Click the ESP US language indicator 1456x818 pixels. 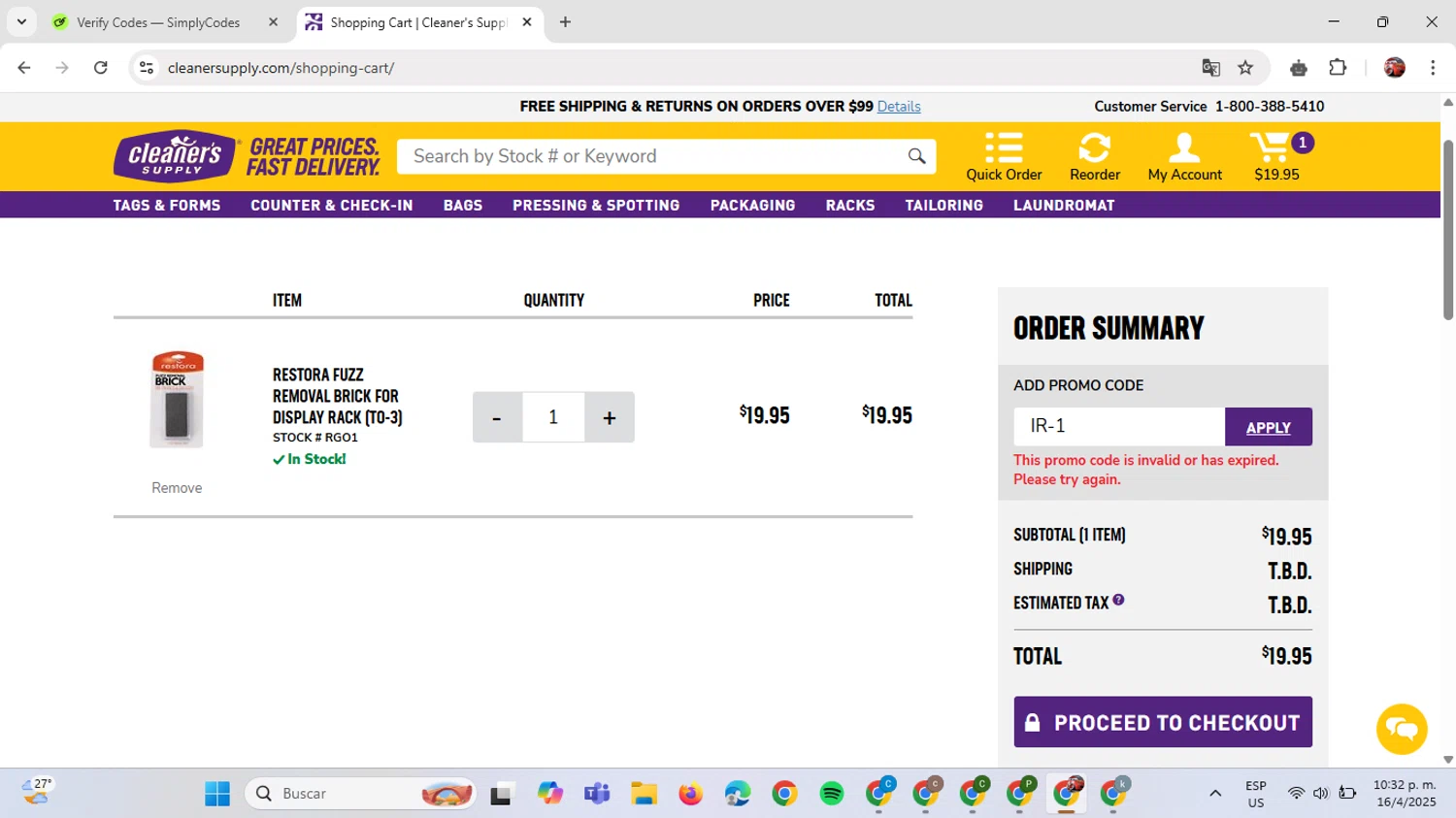click(1256, 794)
